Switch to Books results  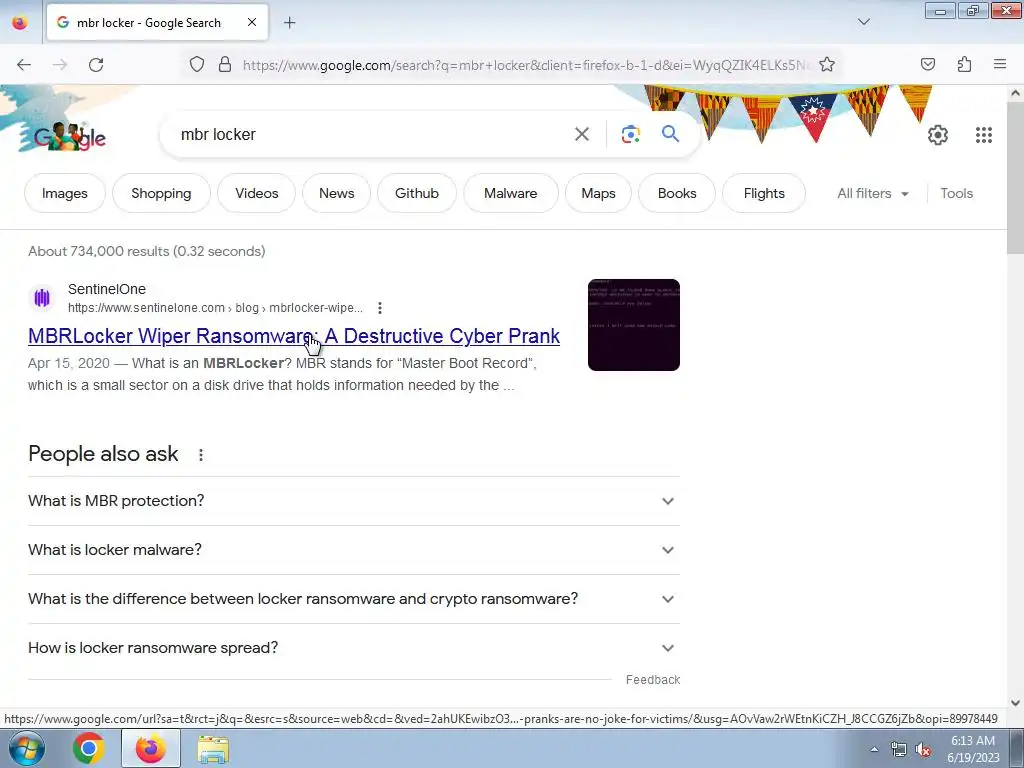[677, 193]
